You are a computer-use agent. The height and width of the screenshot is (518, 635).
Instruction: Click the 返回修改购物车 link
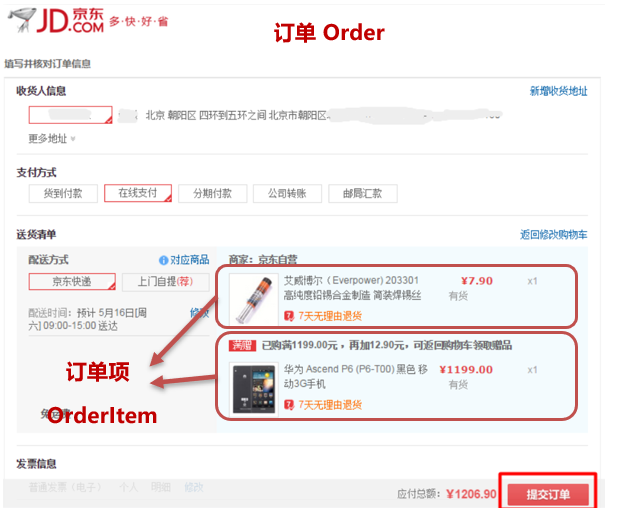click(554, 235)
